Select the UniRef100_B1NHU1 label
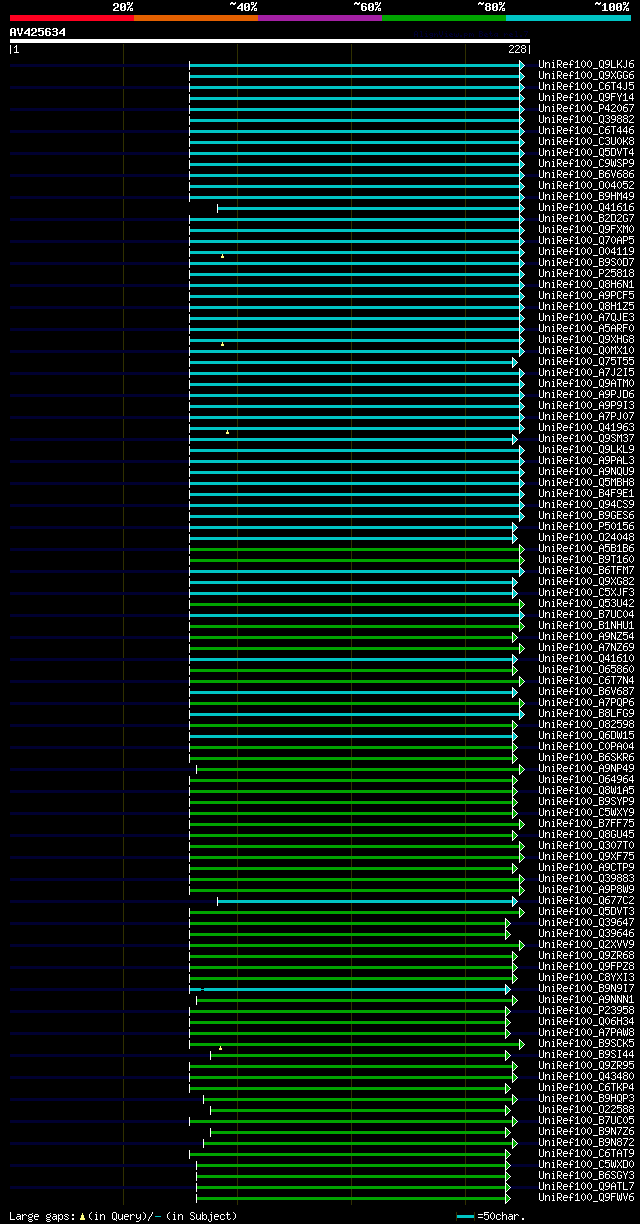Screen dimensions: 640x1224 pyautogui.click(x=586, y=625)
